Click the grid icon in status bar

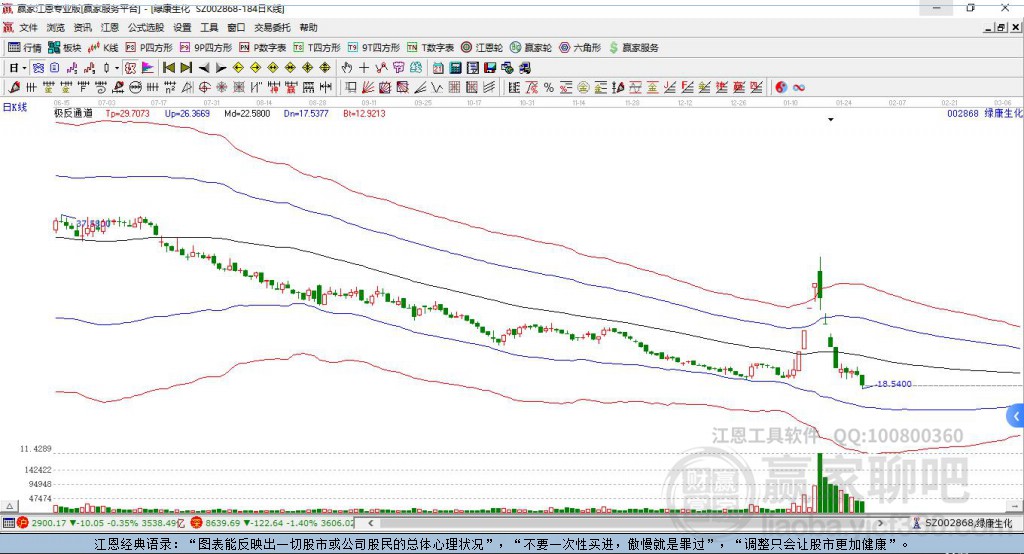coord(8,523)
